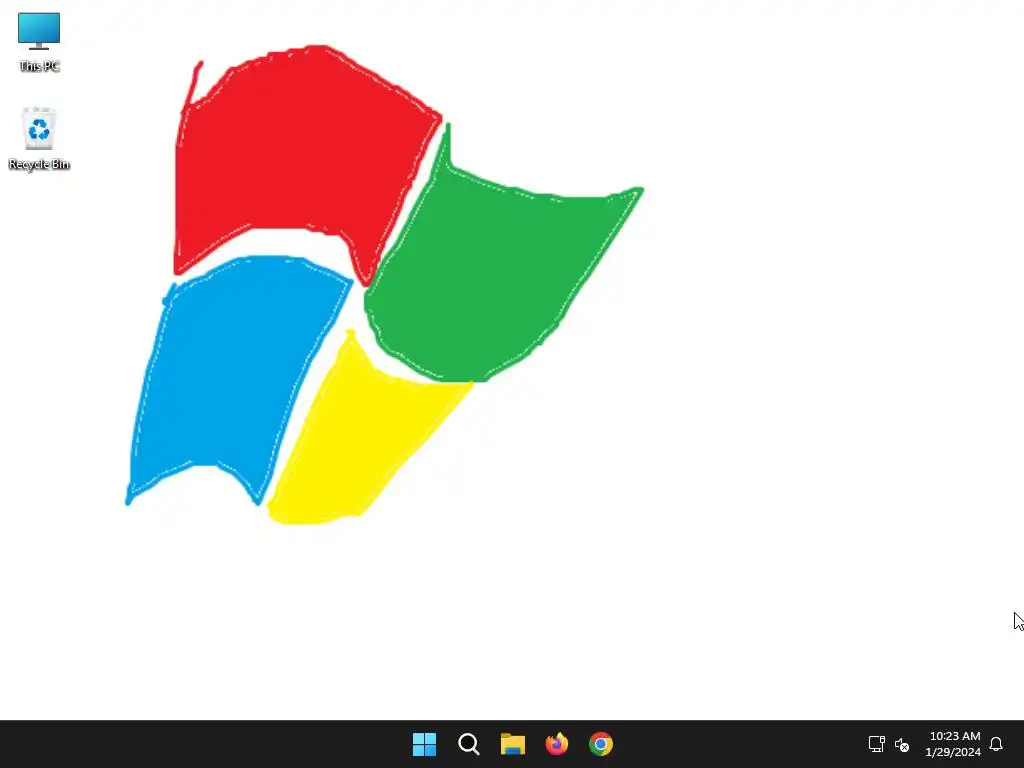This screenshot has height=768, width=1024.
Task: Click the "Recycle Bin" label text
Action: [39, 164]
